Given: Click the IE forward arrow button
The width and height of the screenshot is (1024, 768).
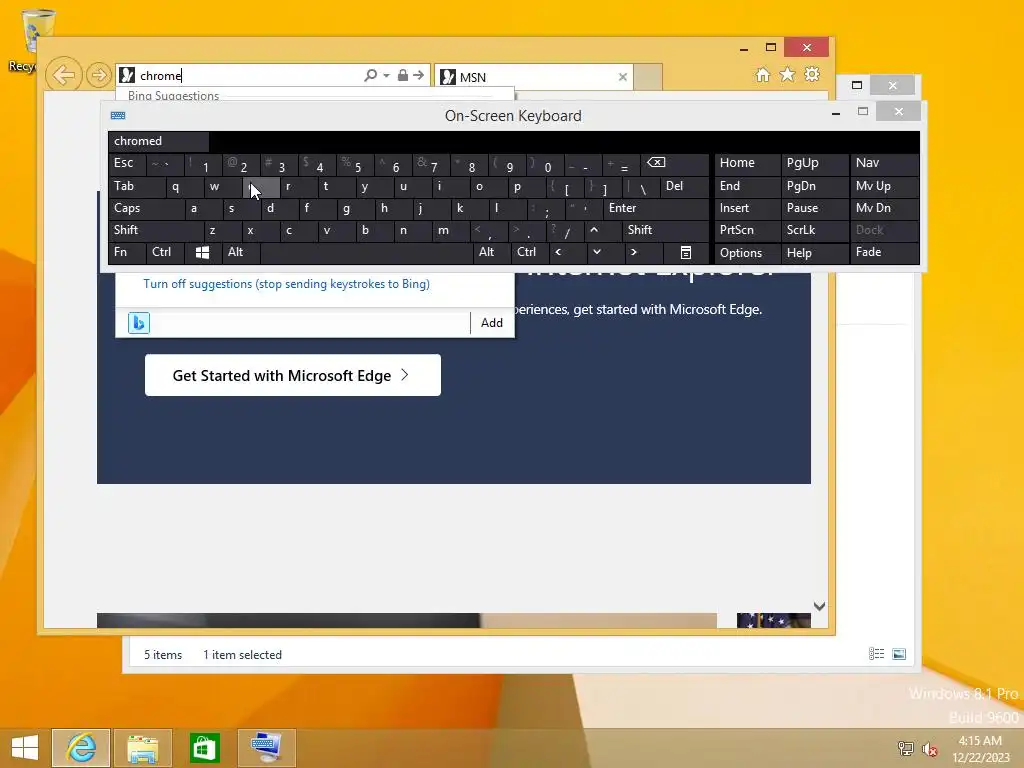Looking at the screenshot, I should (x=98, y=75).
